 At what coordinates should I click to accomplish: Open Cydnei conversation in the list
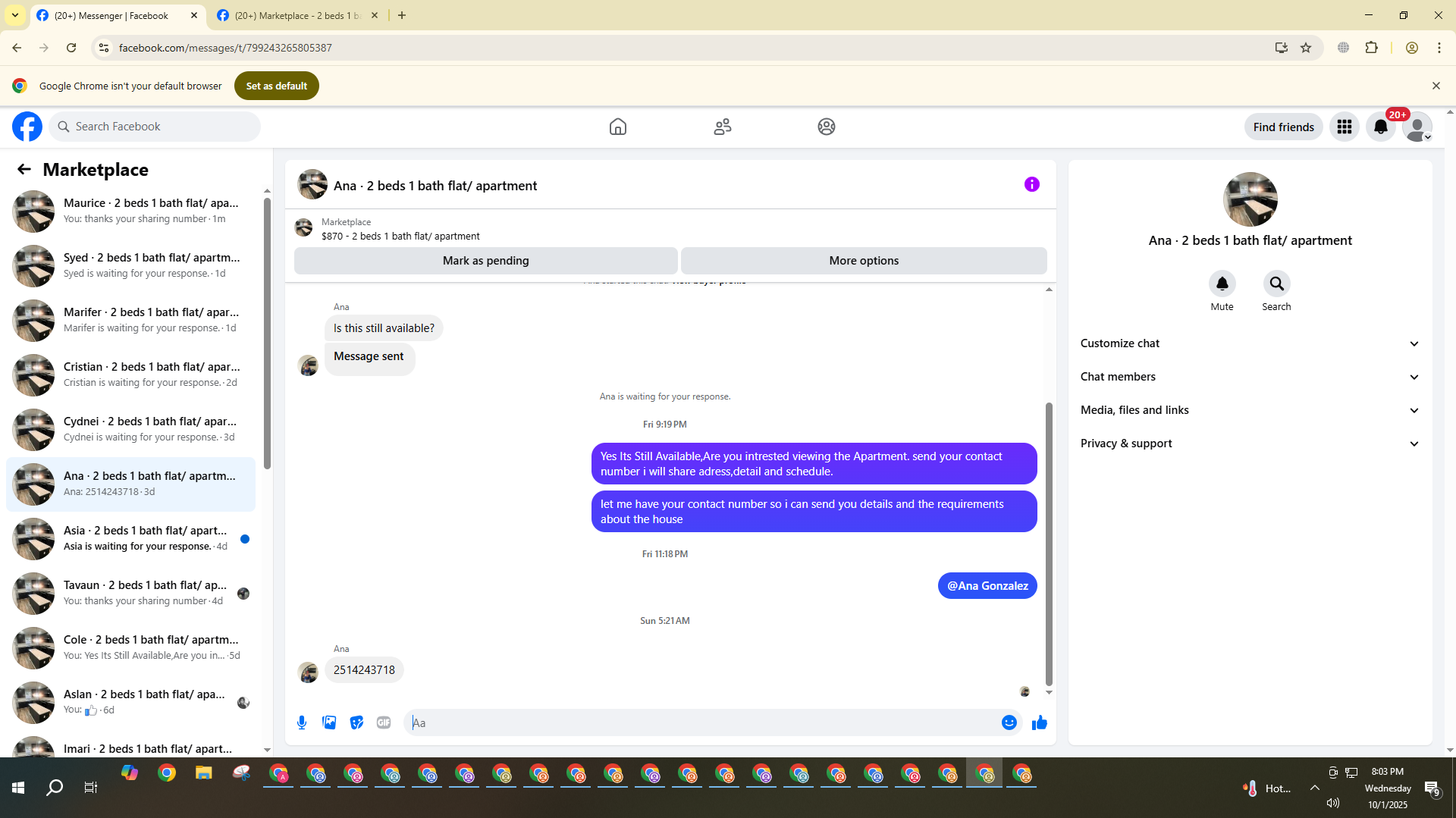coord(130,429)
